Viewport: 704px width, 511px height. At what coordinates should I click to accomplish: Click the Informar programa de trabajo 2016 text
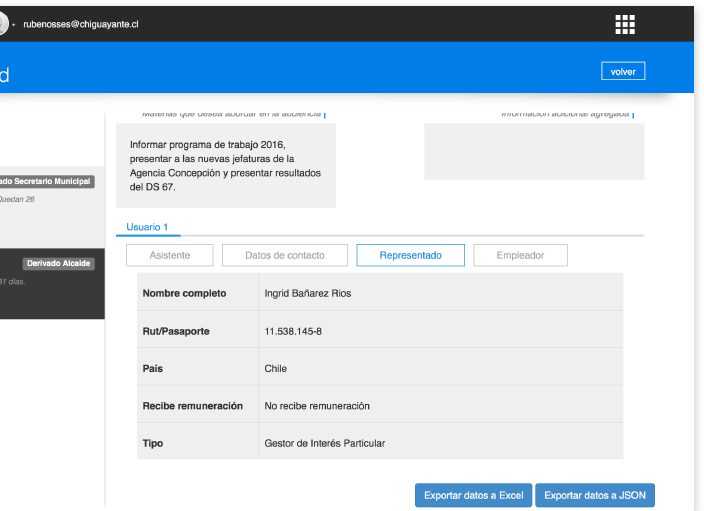(x=225, y=166)
